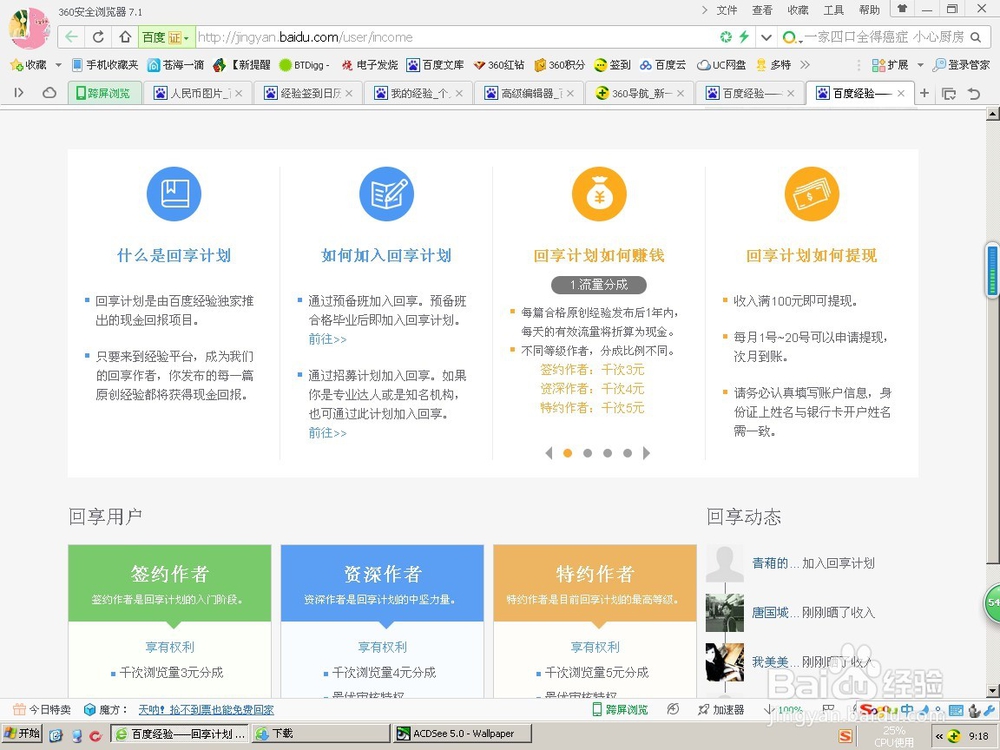This screenshot has width=1000, height=750.
Task: Open the 查看 menu
Action: coord(762,10)
